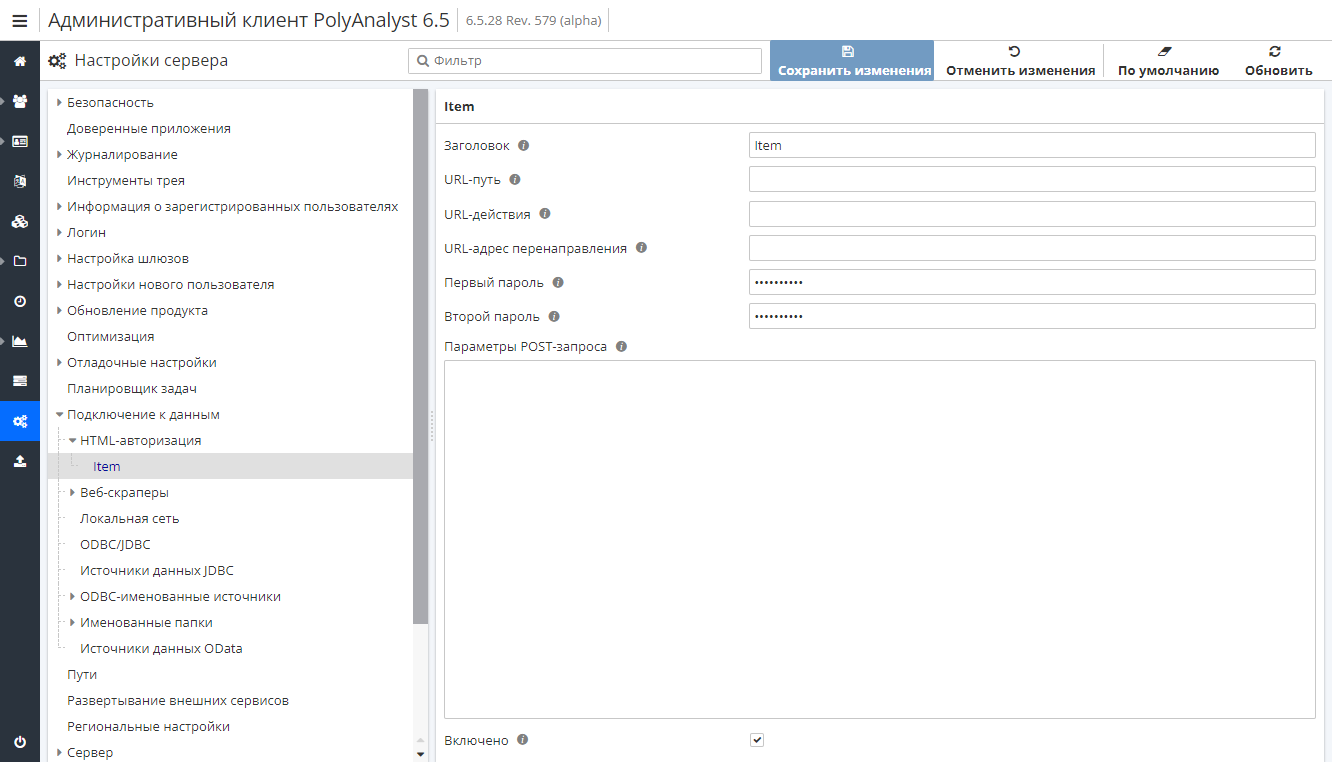Collapse the Подключение к данным node
Image resolution: width=1332 pixels, height=762 pixels.
tap(60, 414)
